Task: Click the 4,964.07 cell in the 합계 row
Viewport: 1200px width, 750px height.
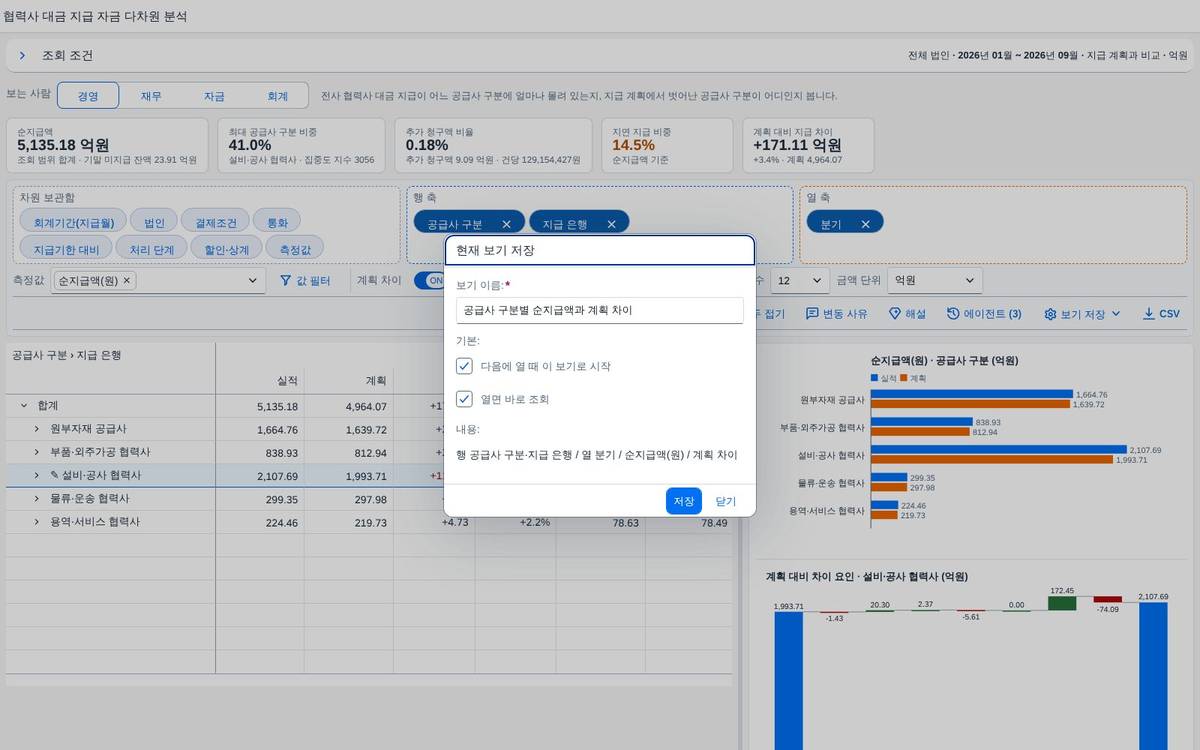Action: coord(349,406)
